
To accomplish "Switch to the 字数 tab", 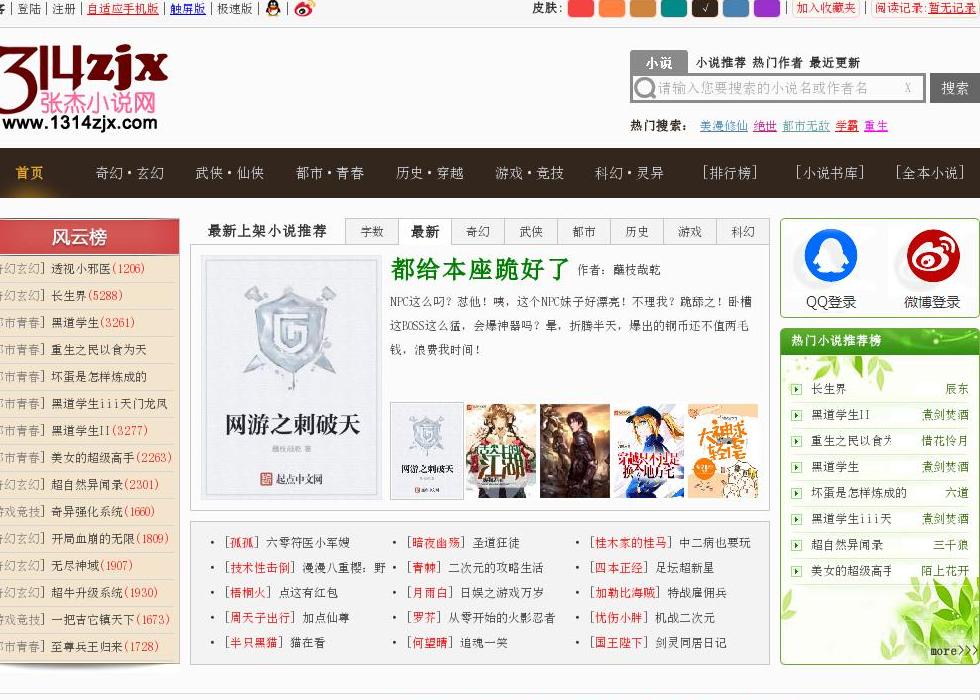I will click(x=372, y=232).
